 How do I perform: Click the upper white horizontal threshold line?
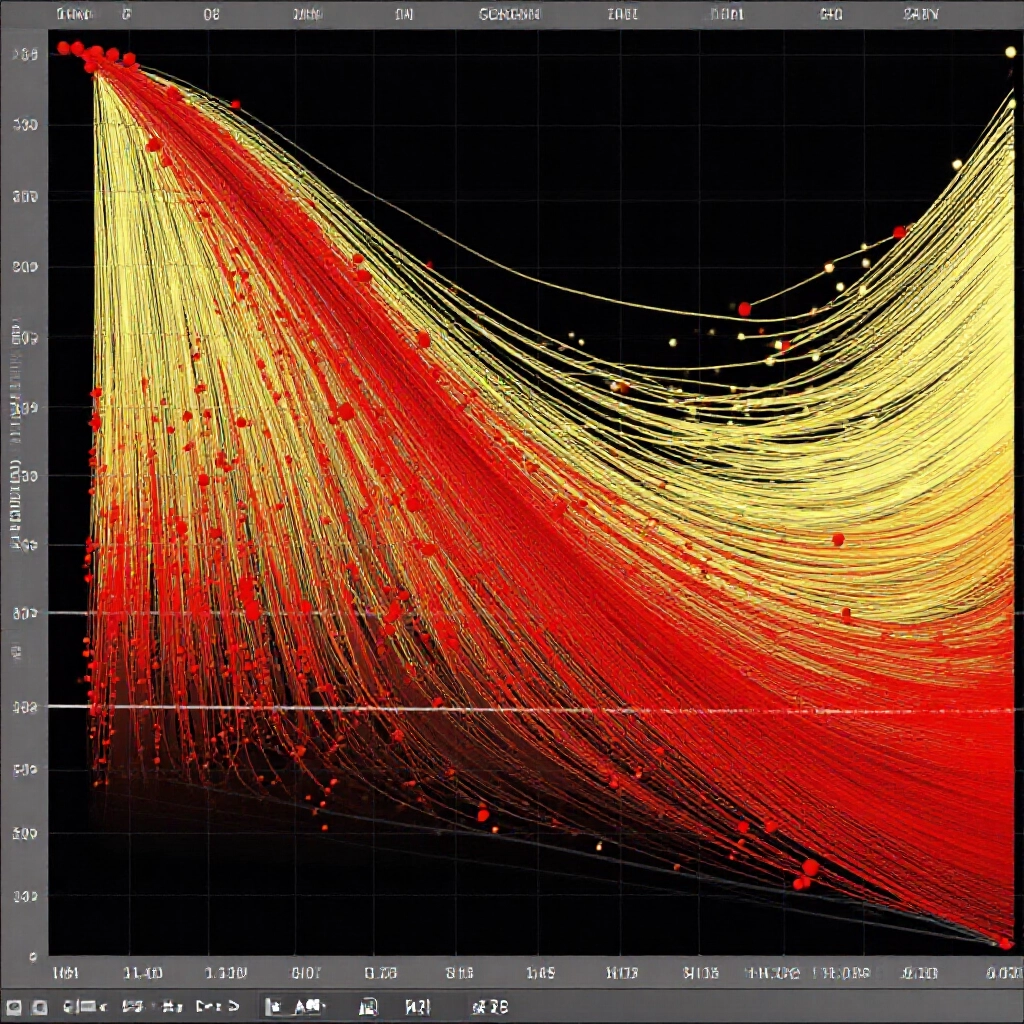[x=536, y=613]
